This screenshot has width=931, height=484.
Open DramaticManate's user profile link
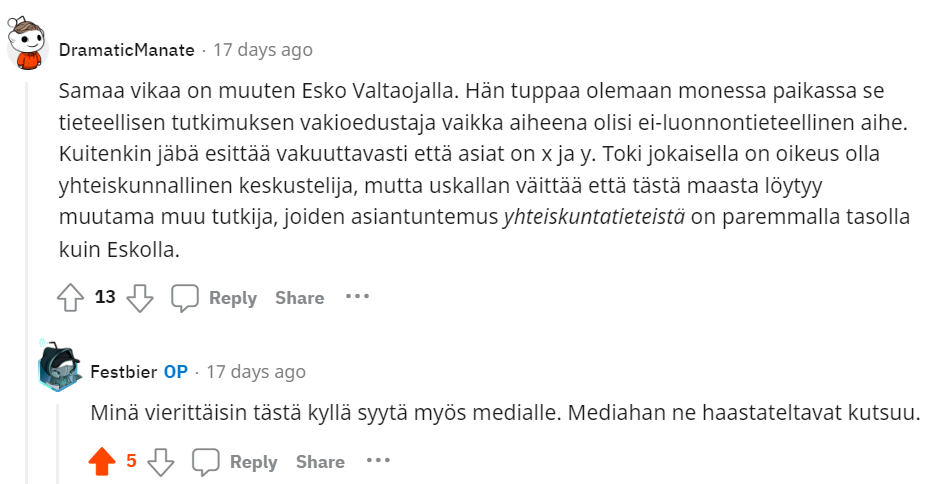click(x=127, y=49)
